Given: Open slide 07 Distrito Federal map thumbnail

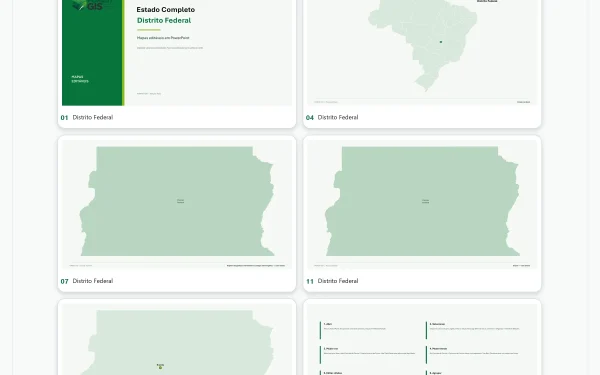Looking at the screenshot, I should (x=177, y=204).
